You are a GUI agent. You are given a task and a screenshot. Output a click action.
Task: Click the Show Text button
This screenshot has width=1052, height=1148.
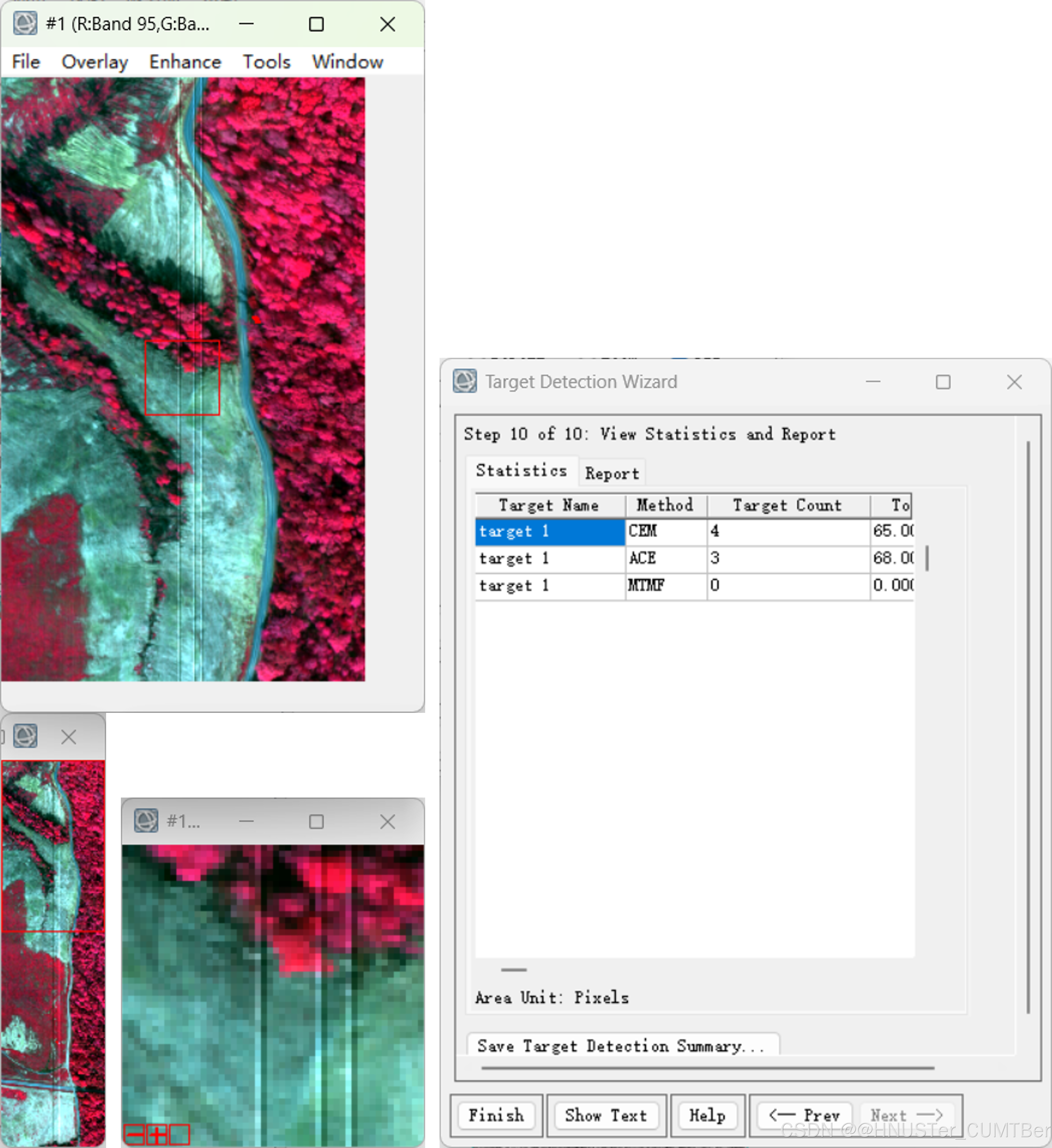pyautogui.click(x=606, y=1115)
